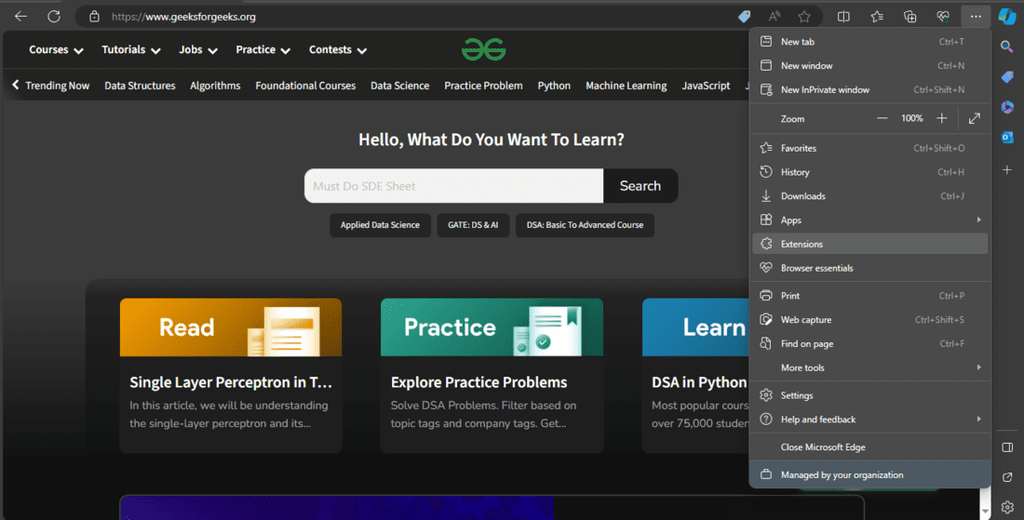The image size is (1024, 520).
Task: Open the More tools submenu
Action: (871, 368)
